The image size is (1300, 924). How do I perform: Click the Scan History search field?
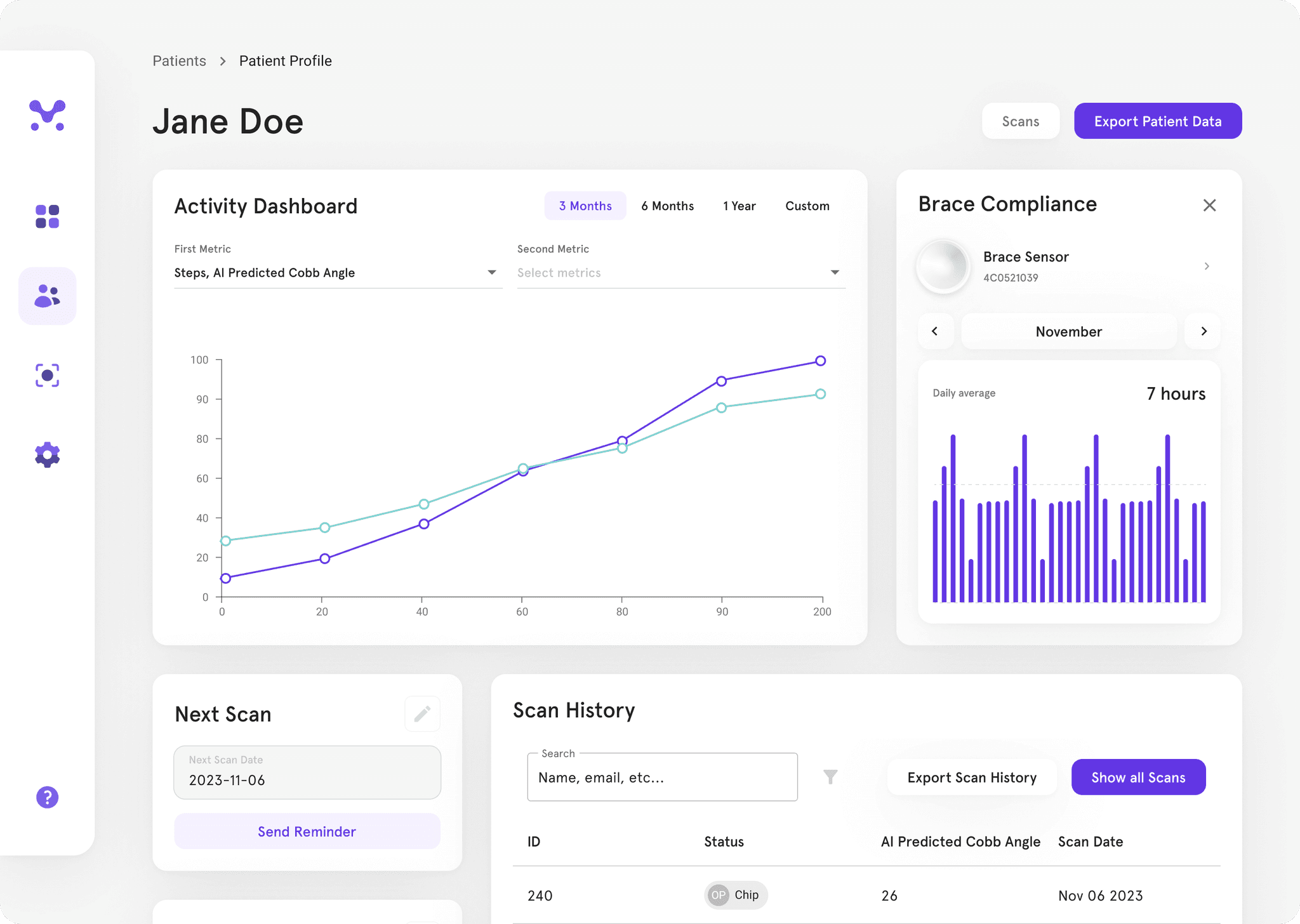point(662,777)
